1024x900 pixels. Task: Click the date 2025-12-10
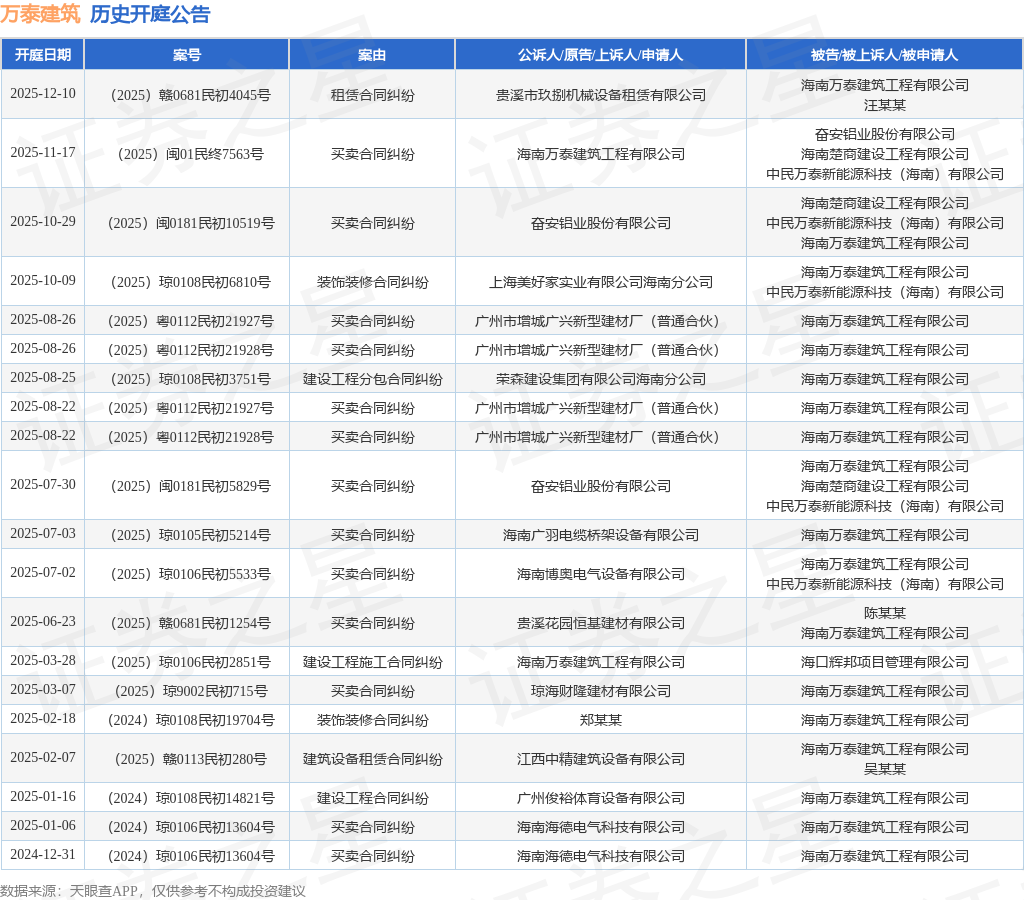(x=43, y=93)
